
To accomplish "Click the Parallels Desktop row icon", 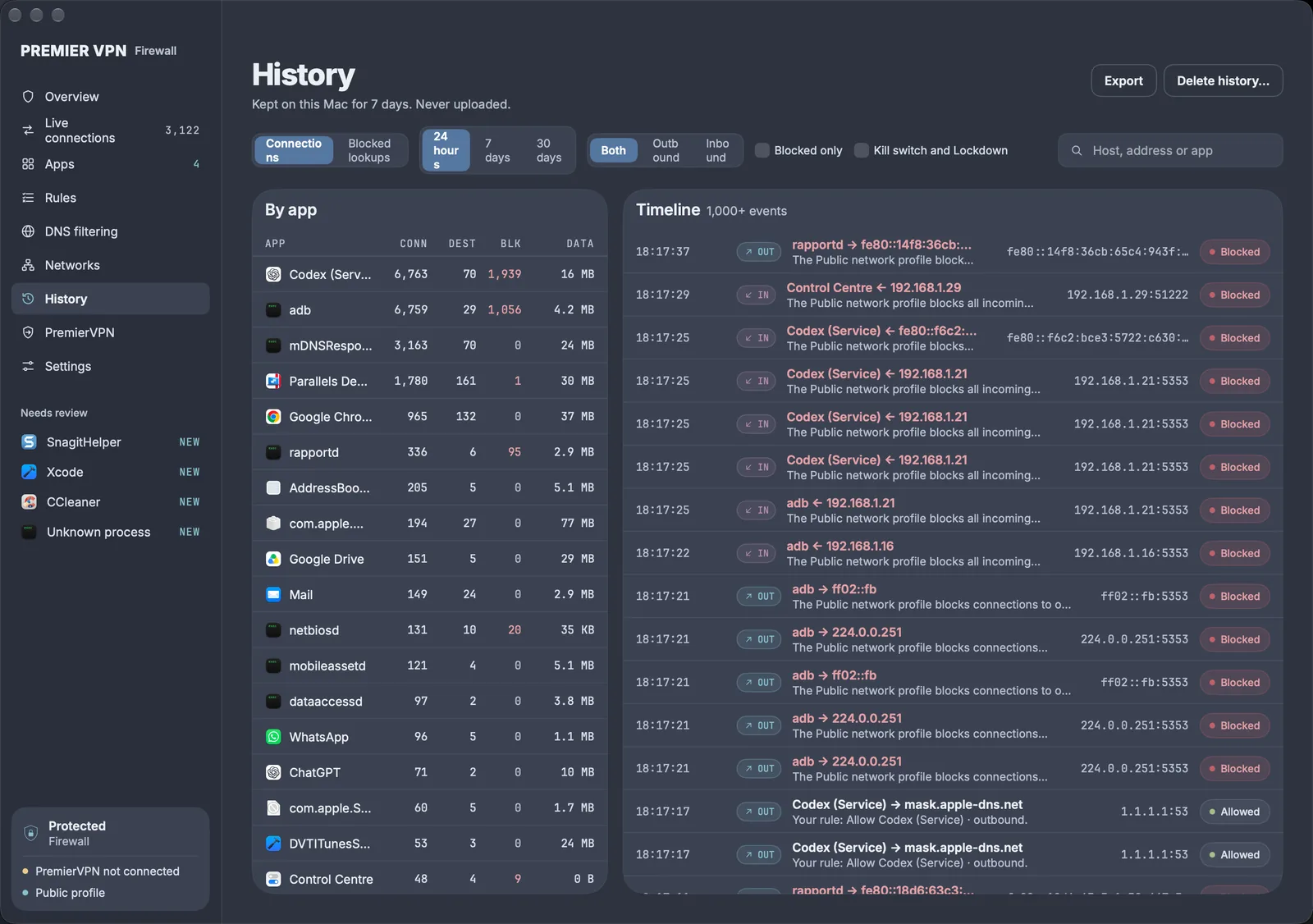I will click(273, 381).
